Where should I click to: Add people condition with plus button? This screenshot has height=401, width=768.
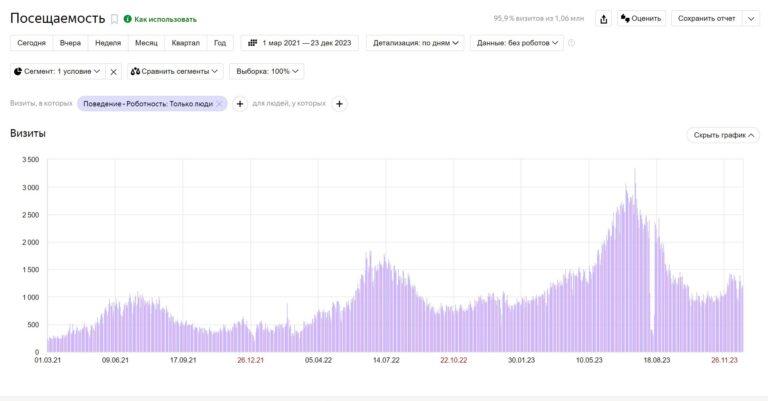(x=339, y=104)
